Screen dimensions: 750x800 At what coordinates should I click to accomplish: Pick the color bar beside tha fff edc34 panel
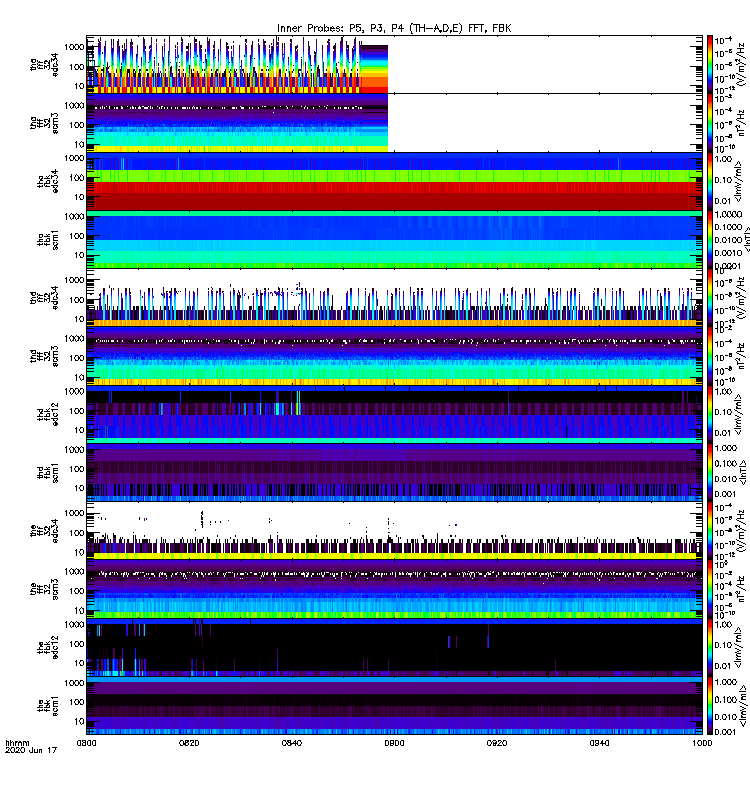pos(710,65)
